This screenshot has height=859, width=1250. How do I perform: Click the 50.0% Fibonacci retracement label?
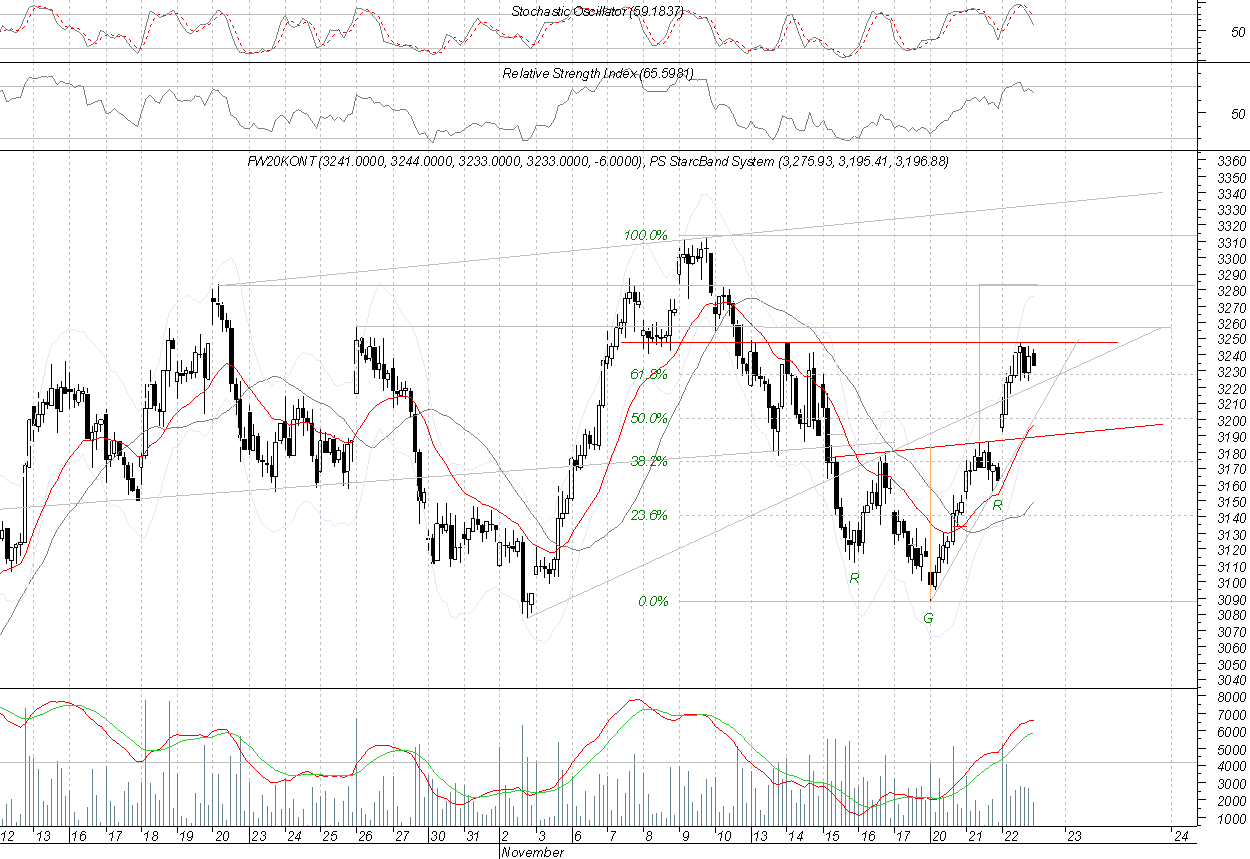(x=648, y=418)
